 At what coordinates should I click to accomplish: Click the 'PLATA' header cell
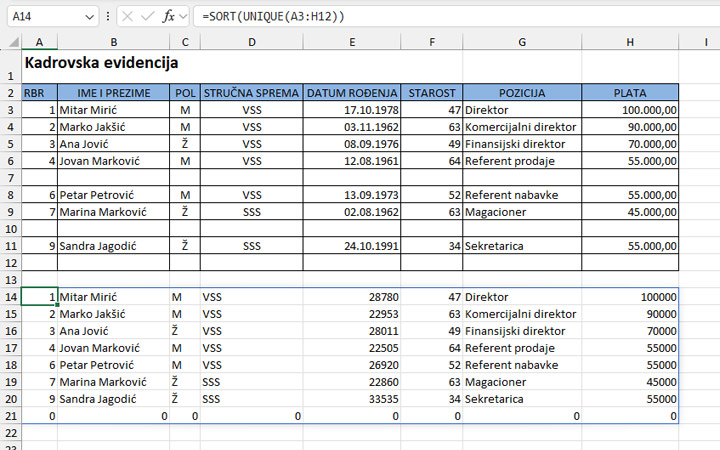pyautogui.click(x=629, y=92)
